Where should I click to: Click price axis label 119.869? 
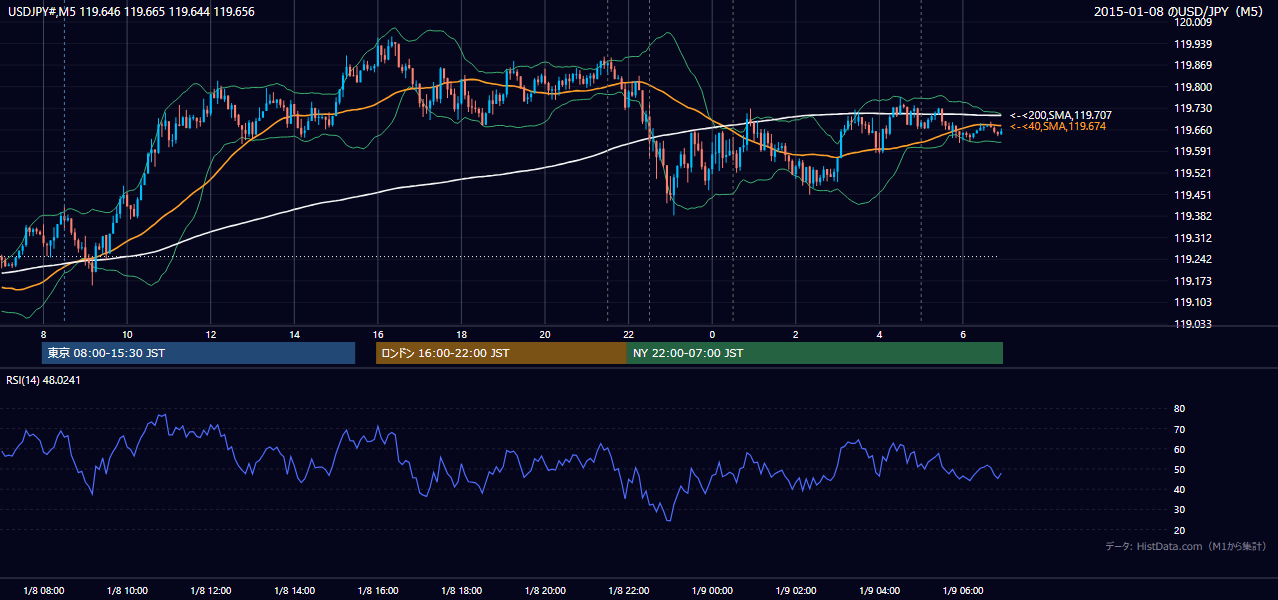(x=1193, y=65)
